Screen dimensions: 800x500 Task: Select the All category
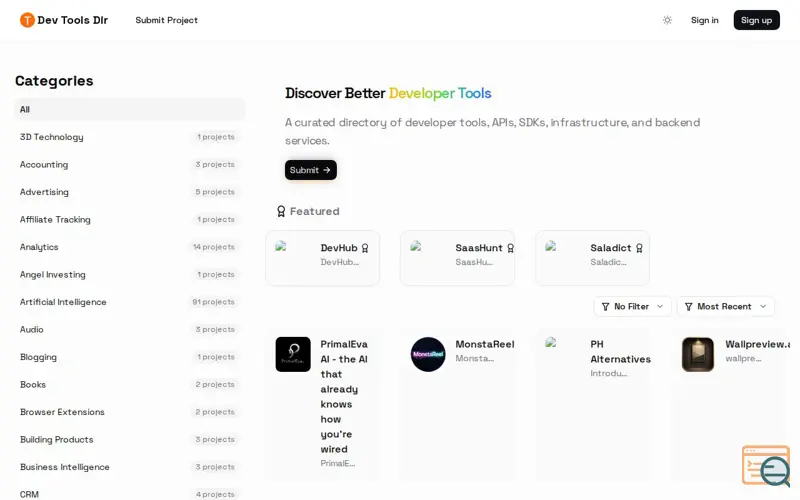point(130,109)
